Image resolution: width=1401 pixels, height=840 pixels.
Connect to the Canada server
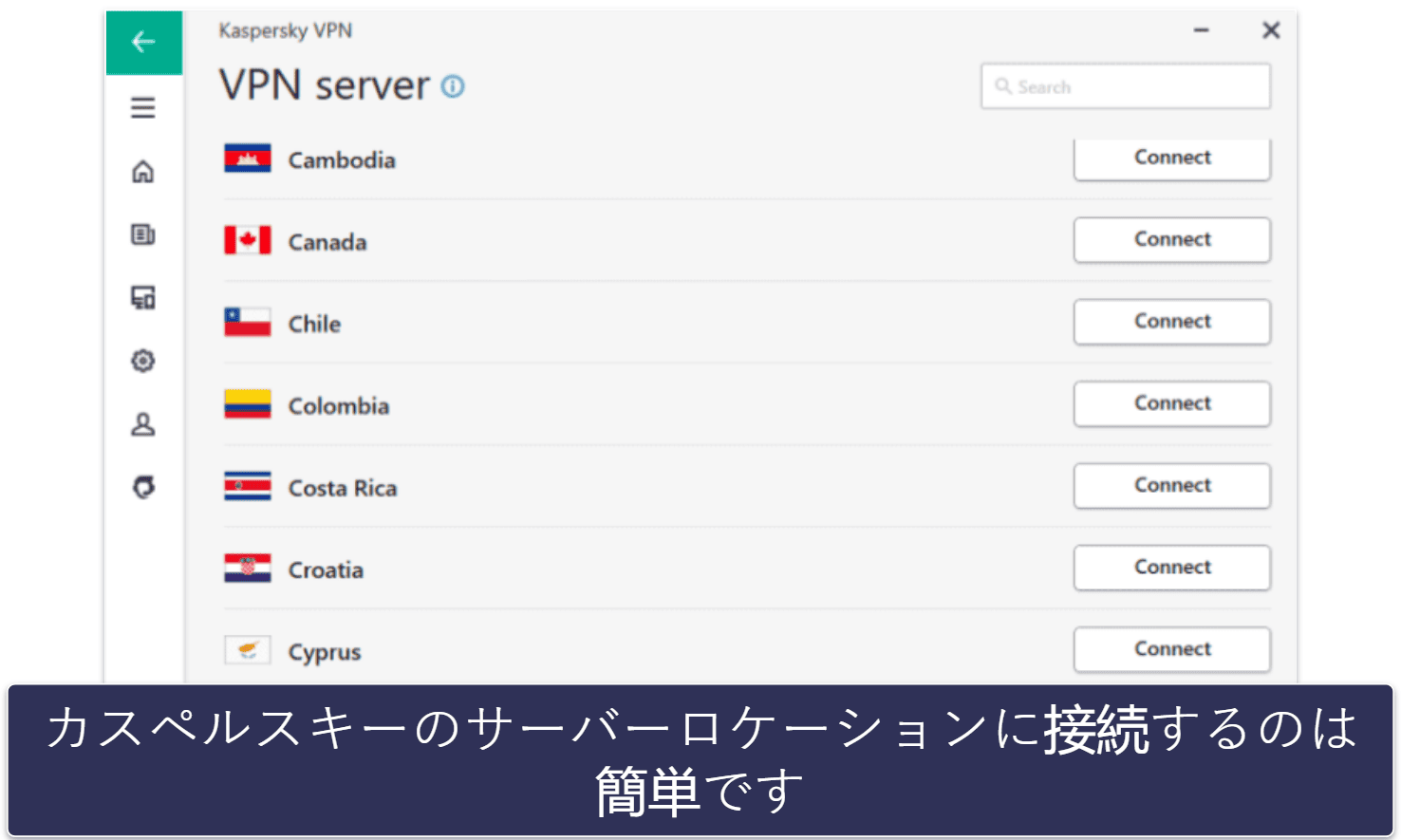(x=1172, y=240)
